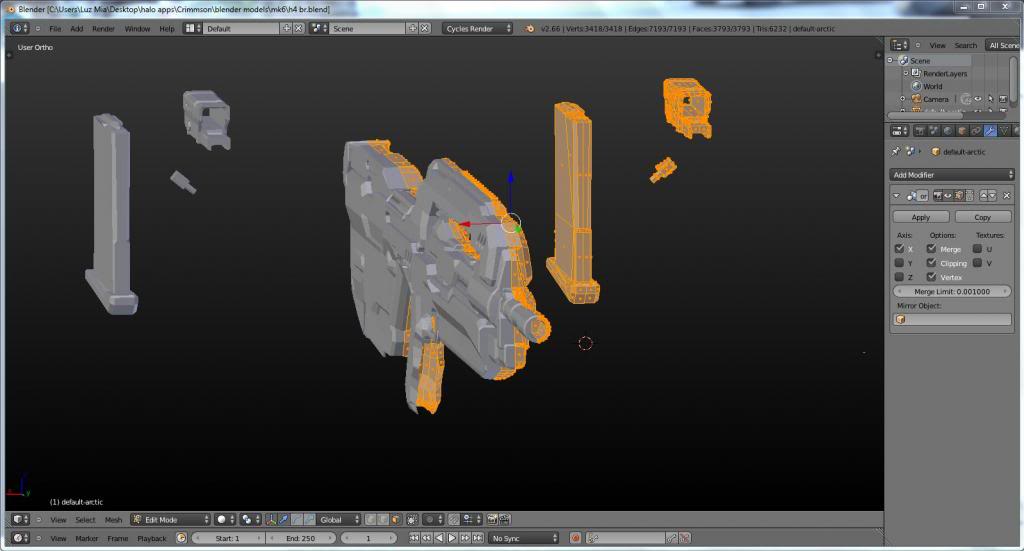This screenshot has height=551, width=1024.
Task: Add a new screen layout with plus
Action: pyautogui.click(x=286, y=29)
